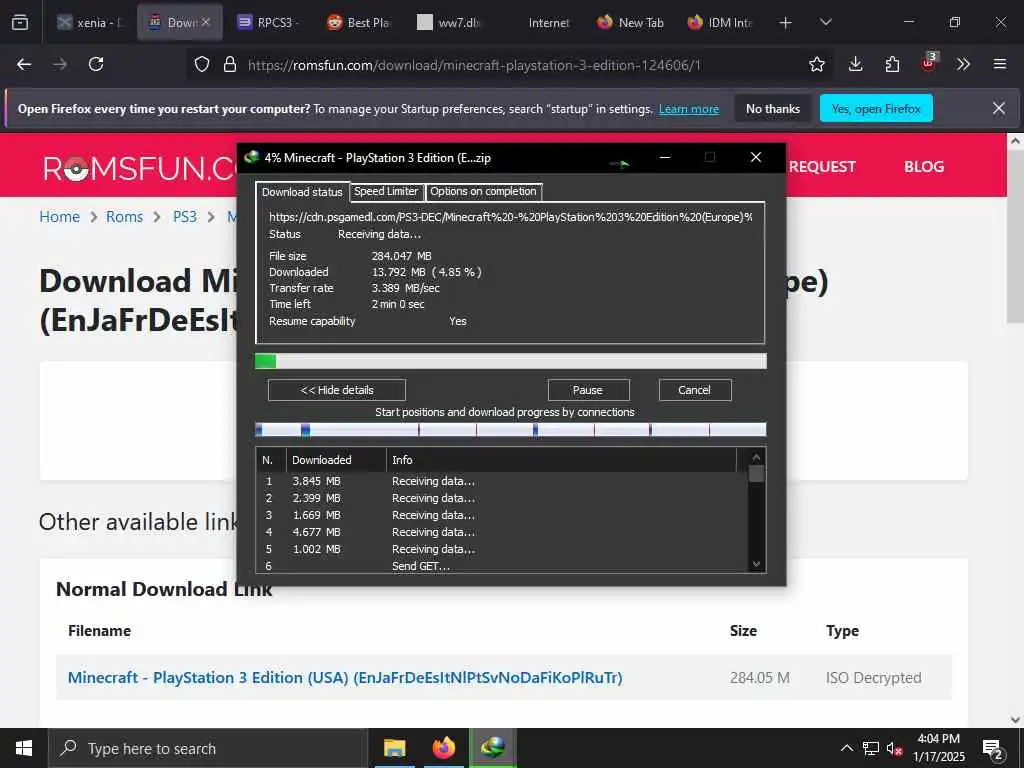Sort connections by Downloaded column
Image resolution: width=1024 pixels, height=768 pixels.
pyautogui.click(x=336, y=460)
